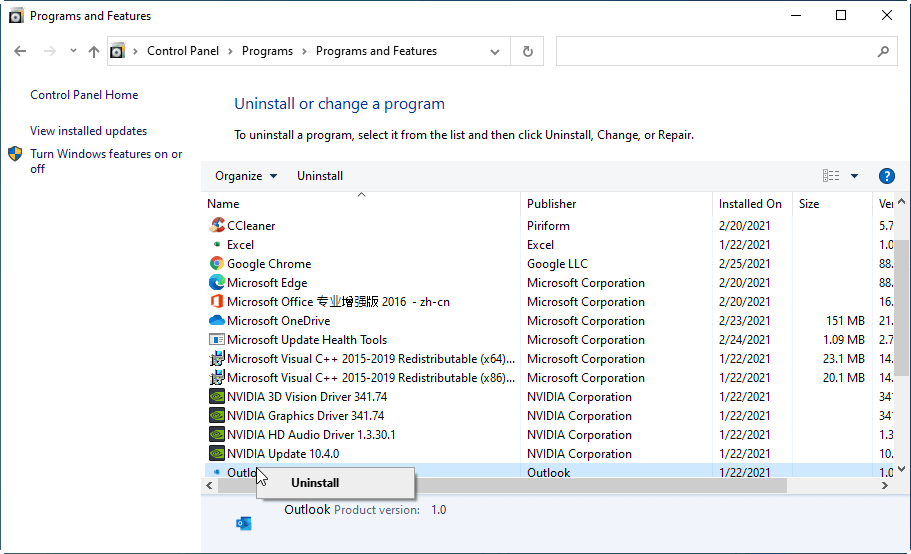Open help with the blue question mark
911x554 pixels.
(887, 176)
